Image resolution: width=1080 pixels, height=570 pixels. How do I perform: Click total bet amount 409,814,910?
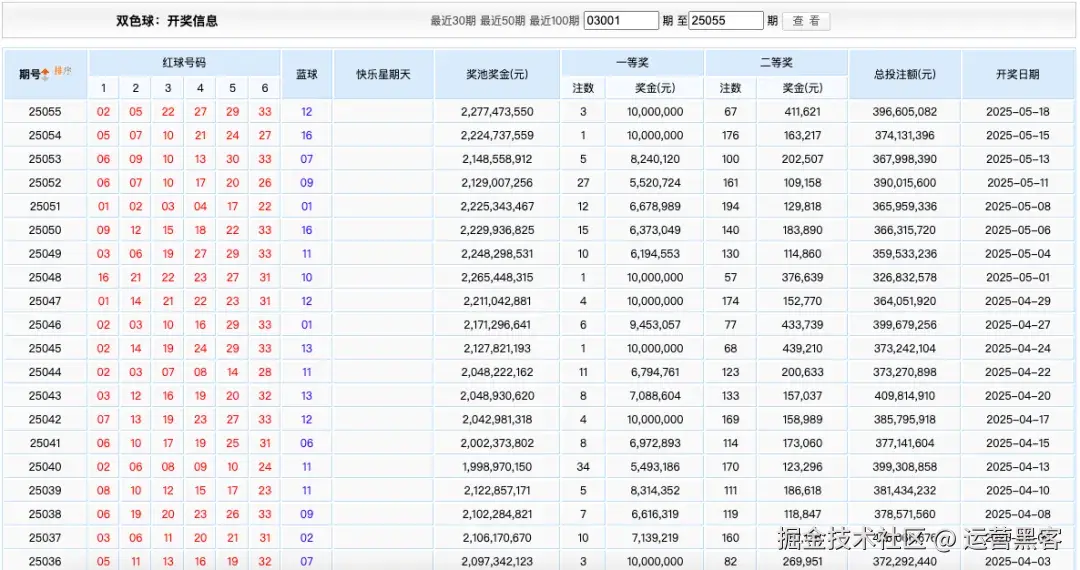[904, 396]
